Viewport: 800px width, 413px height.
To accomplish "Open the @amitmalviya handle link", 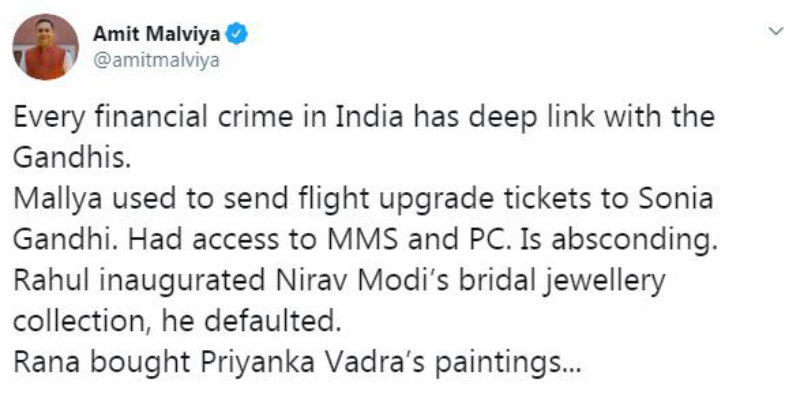I will pos(156,60).
